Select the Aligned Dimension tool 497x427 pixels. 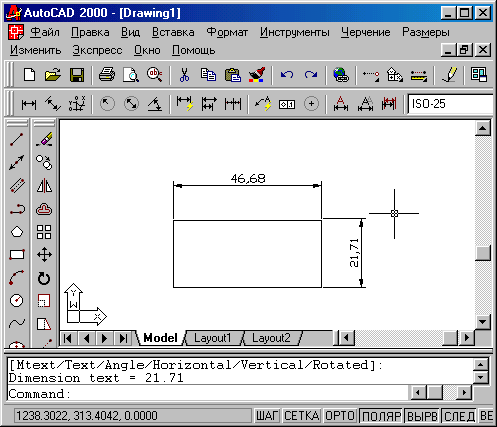tap(53, 104)
